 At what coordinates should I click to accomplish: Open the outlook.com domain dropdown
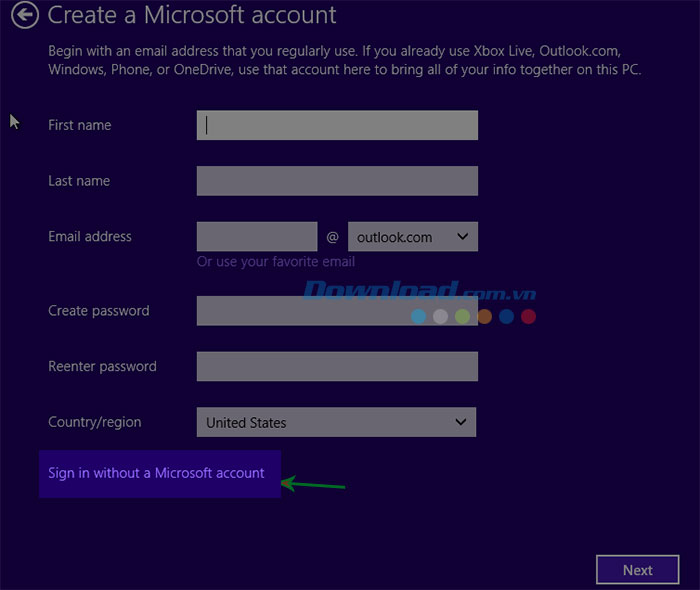(412, 237)
